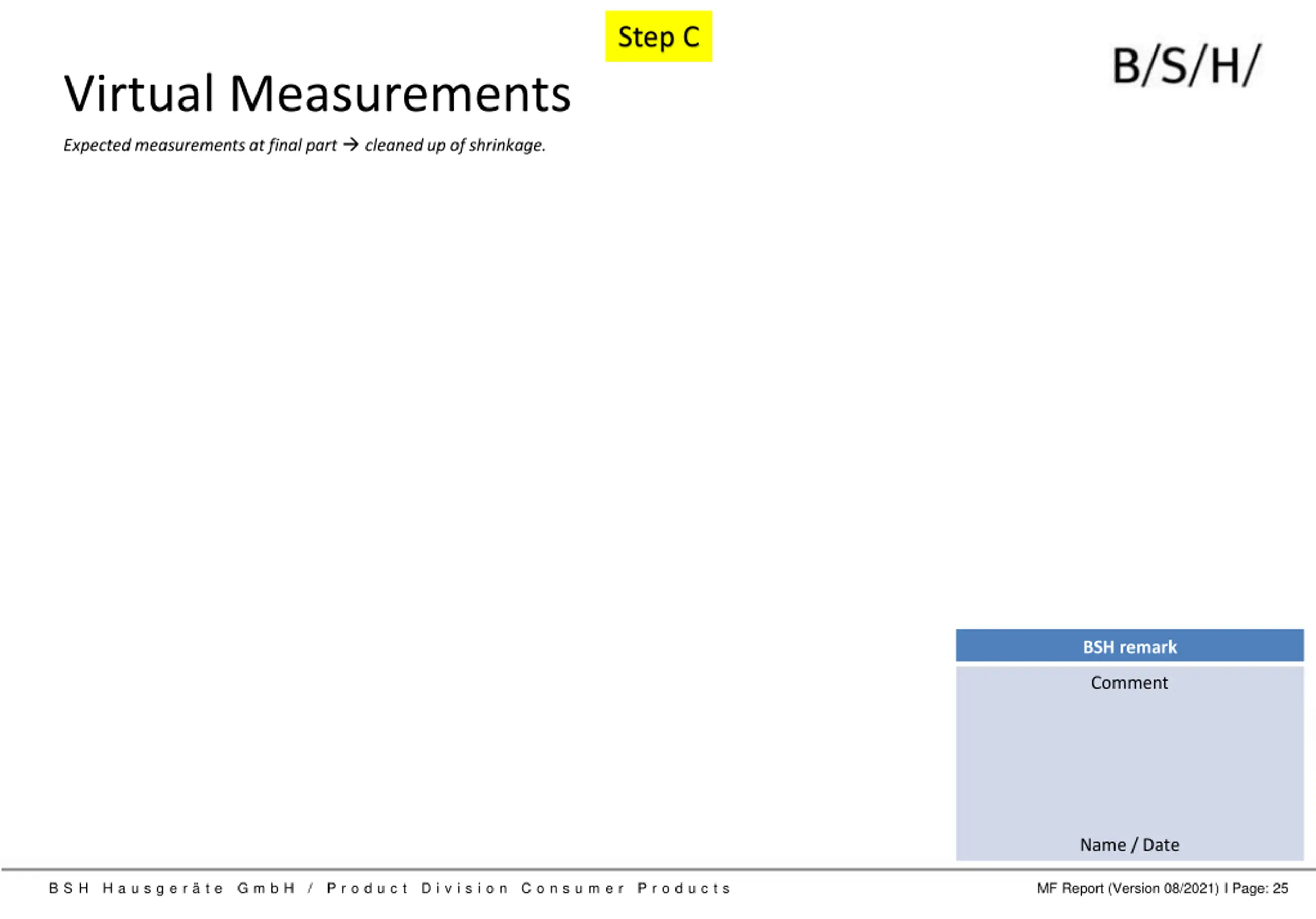Viewport: 1316px width, 919px height.
Task: Click the blank content area of the slide
Action: click(476, 390)
